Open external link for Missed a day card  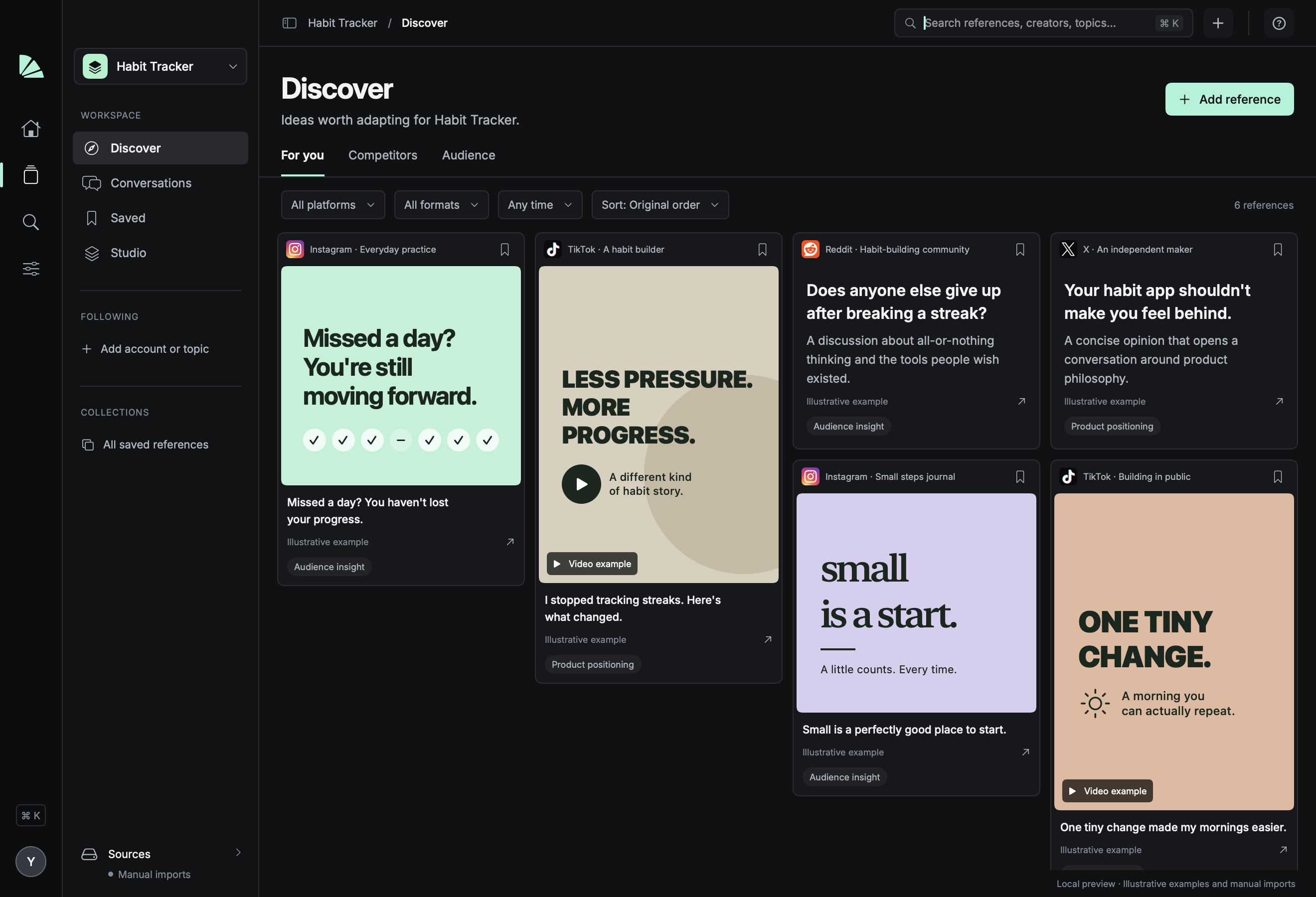pyautogui.click(x=510, y=542)
